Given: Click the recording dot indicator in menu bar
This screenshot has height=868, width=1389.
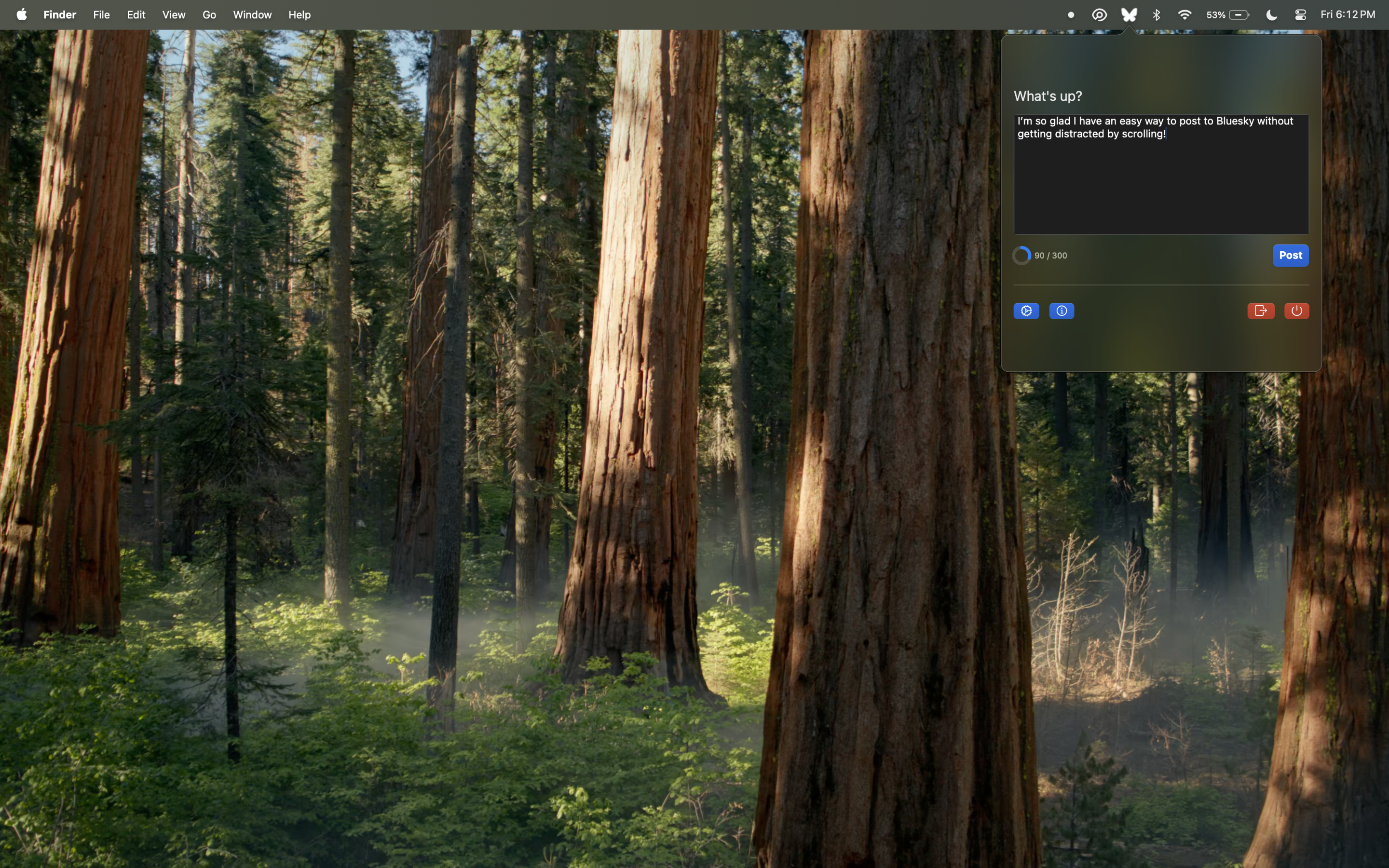Looking at the screenshot, I should (1071, 15).
